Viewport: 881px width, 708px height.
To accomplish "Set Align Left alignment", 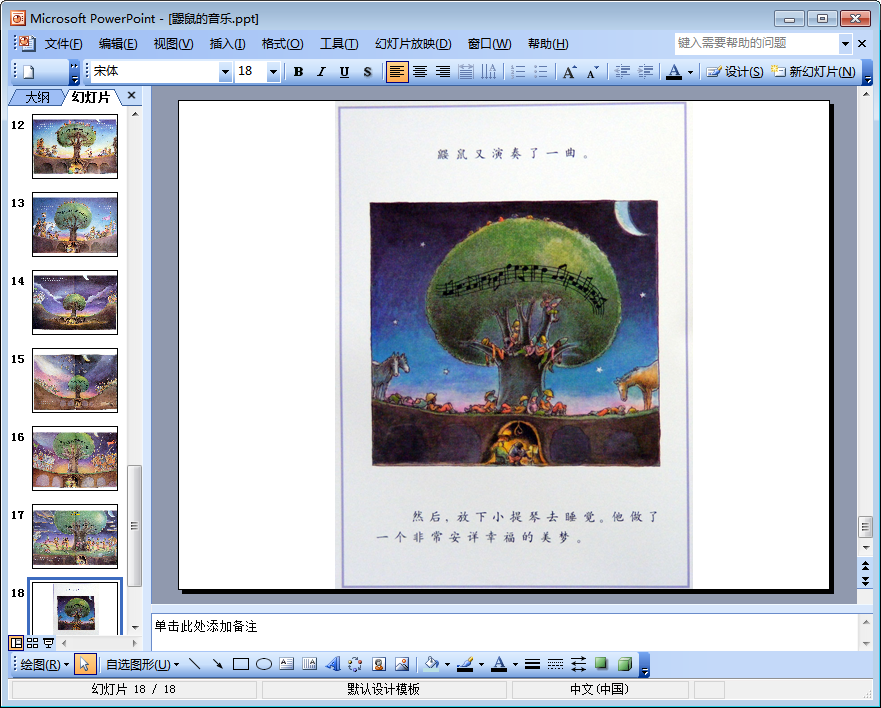I will point(397,72).
